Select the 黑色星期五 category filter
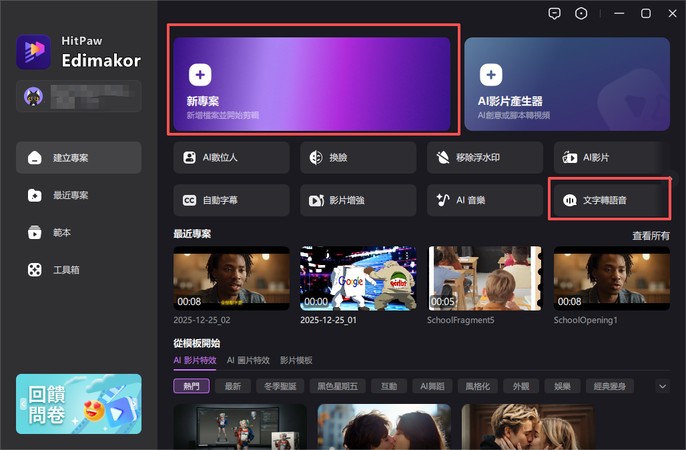Viewport: 686px width, 450px height. 337,386
